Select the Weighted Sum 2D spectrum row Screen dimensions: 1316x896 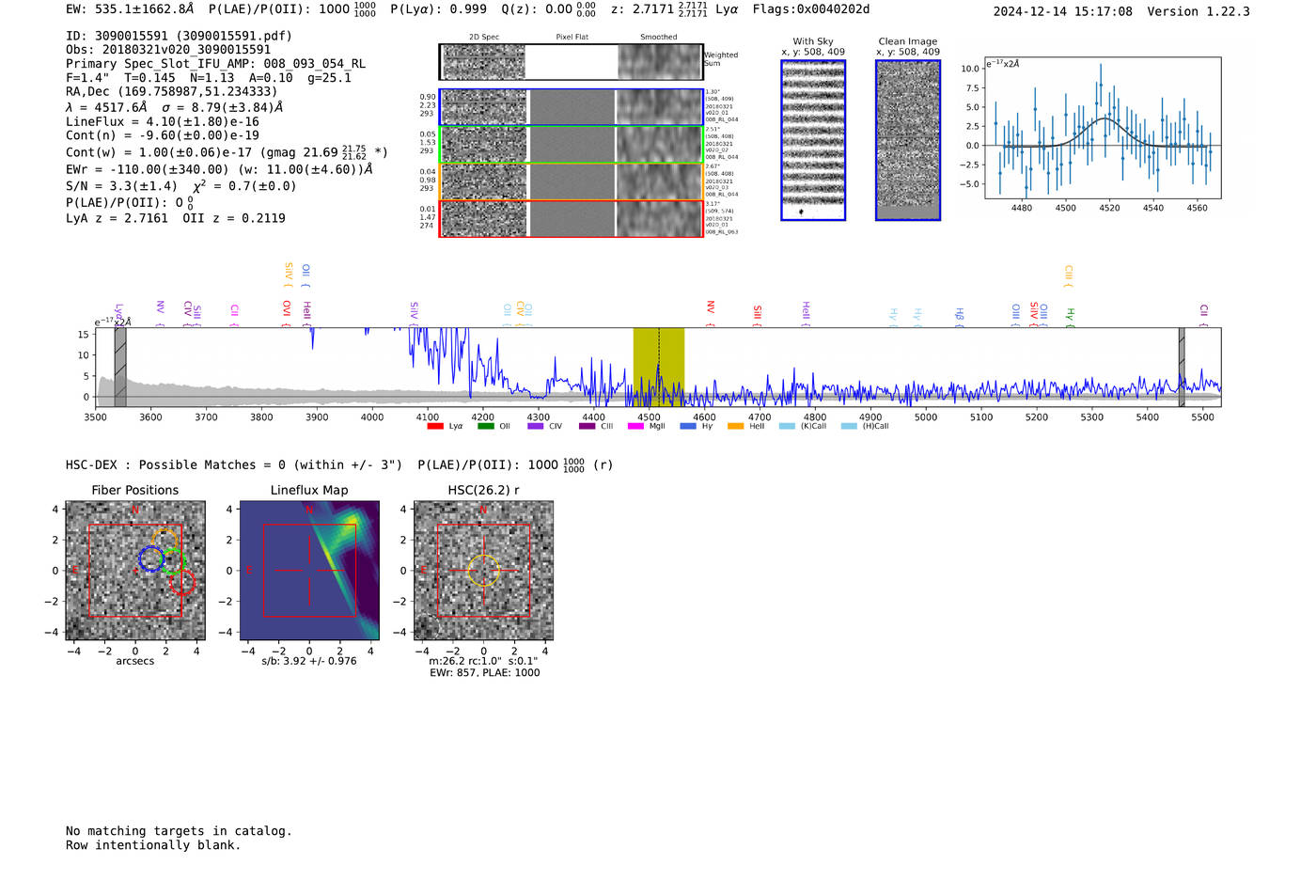[572, 62]
